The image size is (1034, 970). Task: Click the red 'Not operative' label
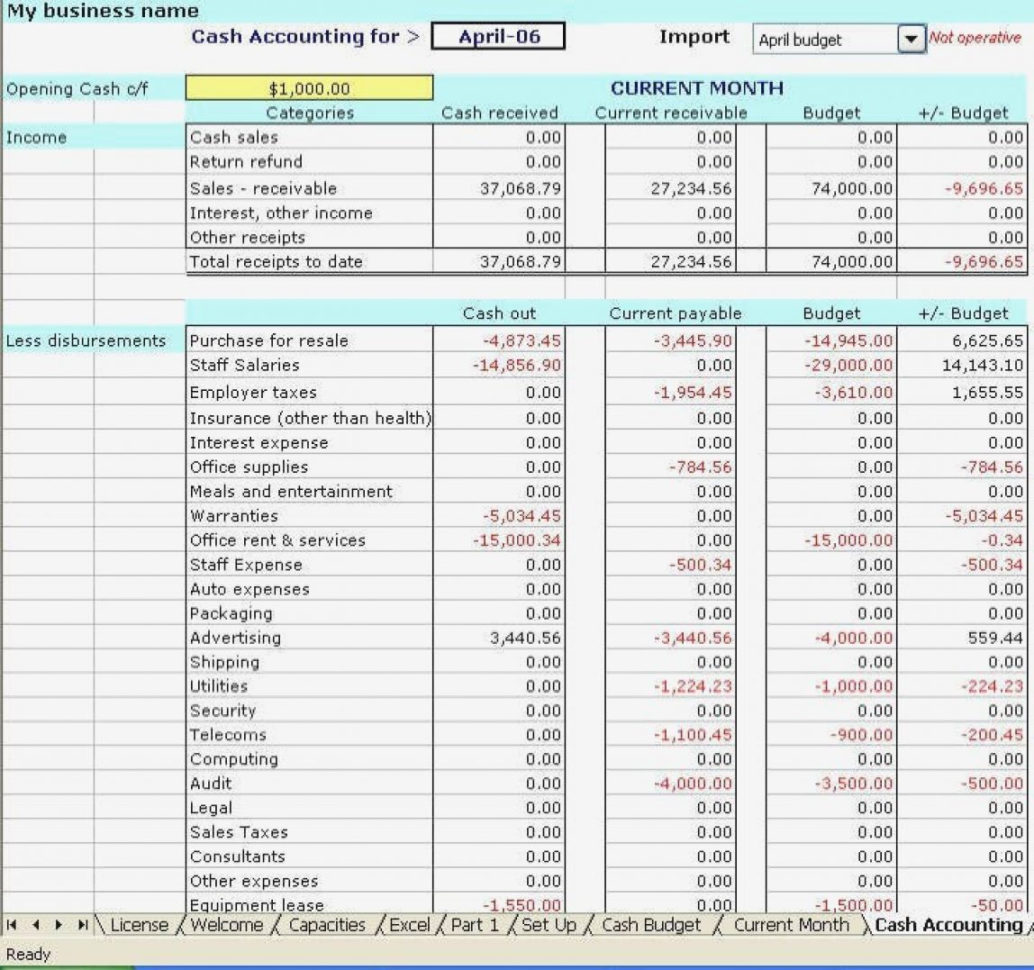(975, 39)
